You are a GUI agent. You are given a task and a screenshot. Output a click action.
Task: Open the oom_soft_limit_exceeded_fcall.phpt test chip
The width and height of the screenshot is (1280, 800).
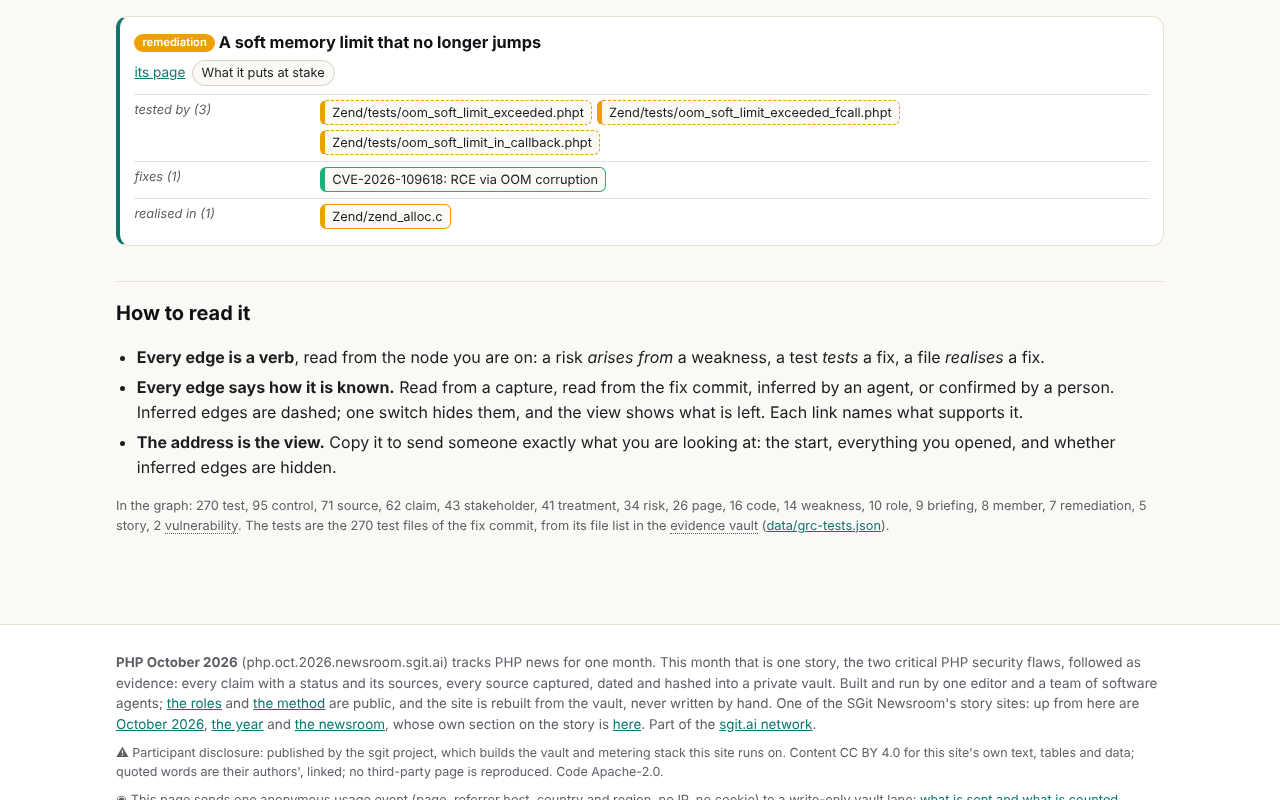748,113
